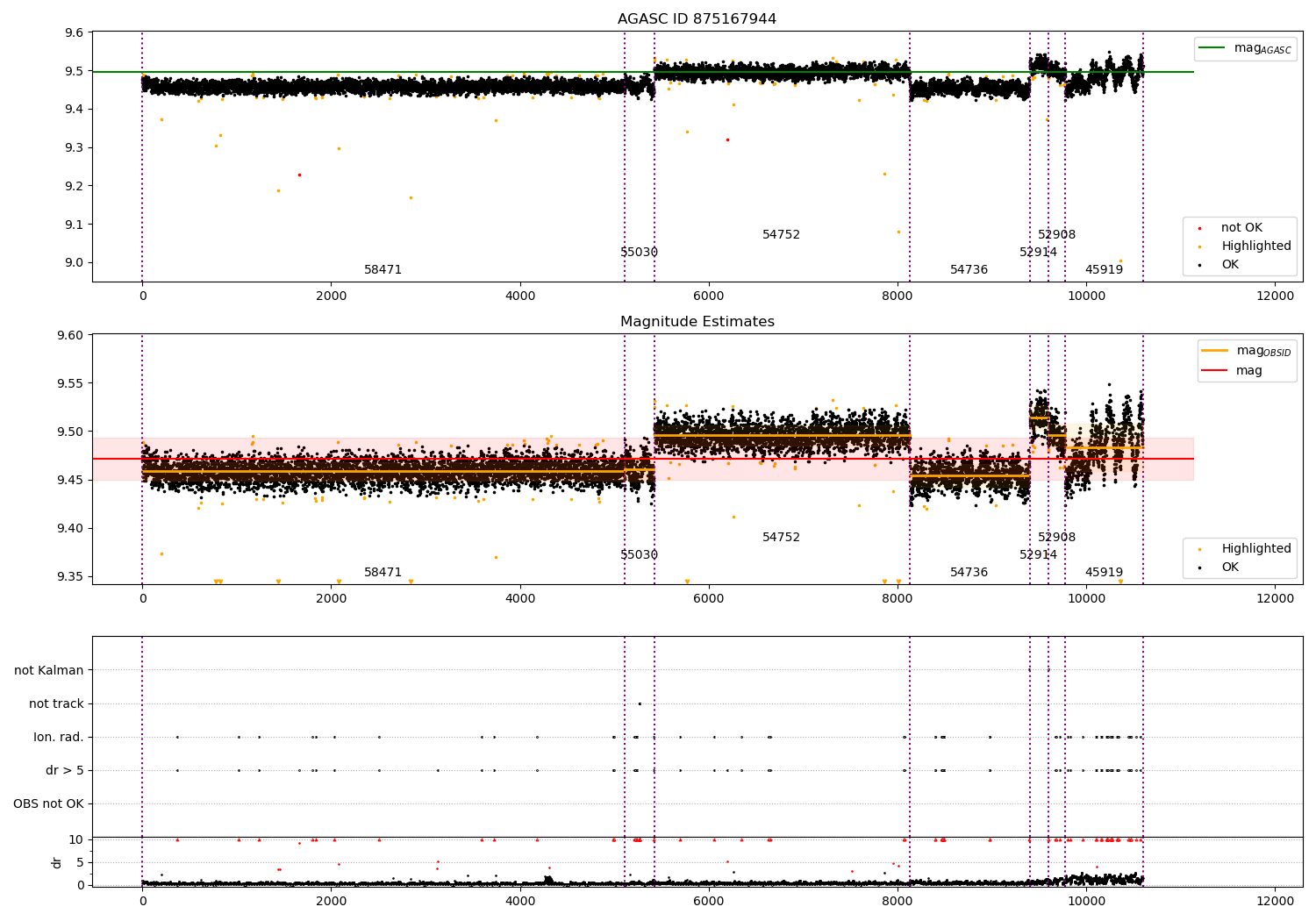Screen dimensions: 1316x921
Task: Click 'Highlighted' legend entry in the middle plot
Action: click(x=1244, y=549)
